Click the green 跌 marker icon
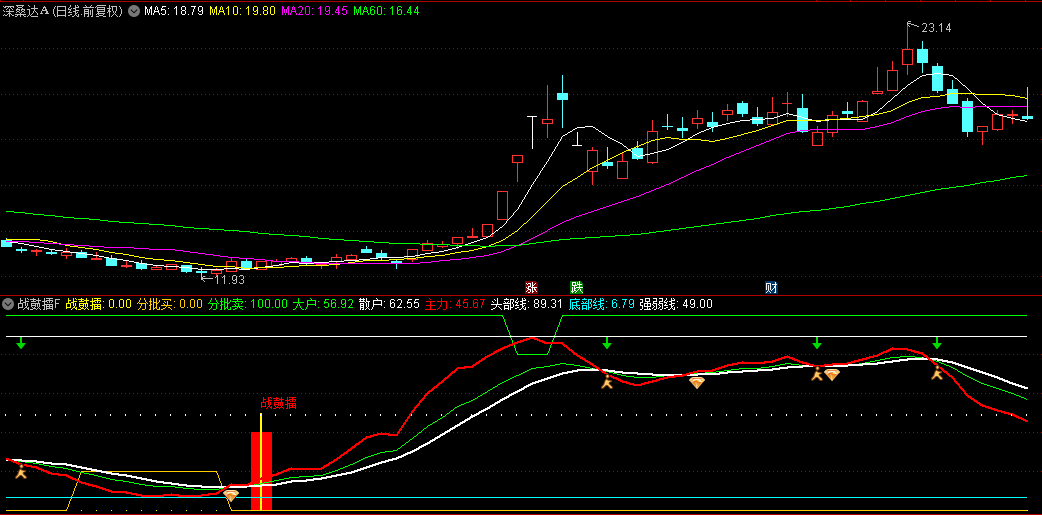Screen dimensions: 1042x515 pos(576,288)
